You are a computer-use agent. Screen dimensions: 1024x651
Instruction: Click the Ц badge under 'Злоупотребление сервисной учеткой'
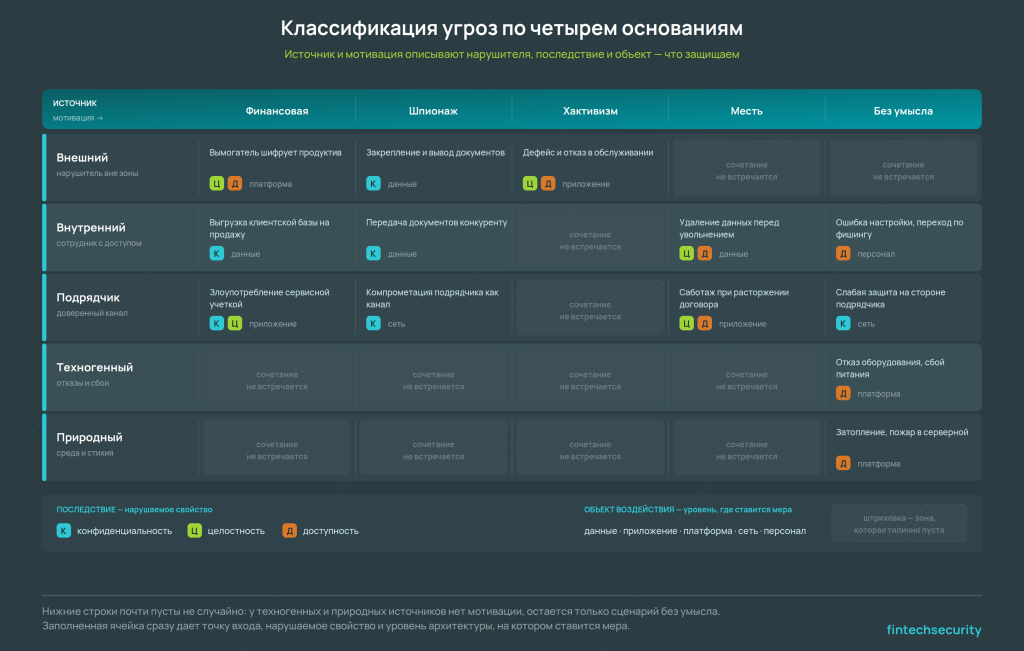coord(235,323)
